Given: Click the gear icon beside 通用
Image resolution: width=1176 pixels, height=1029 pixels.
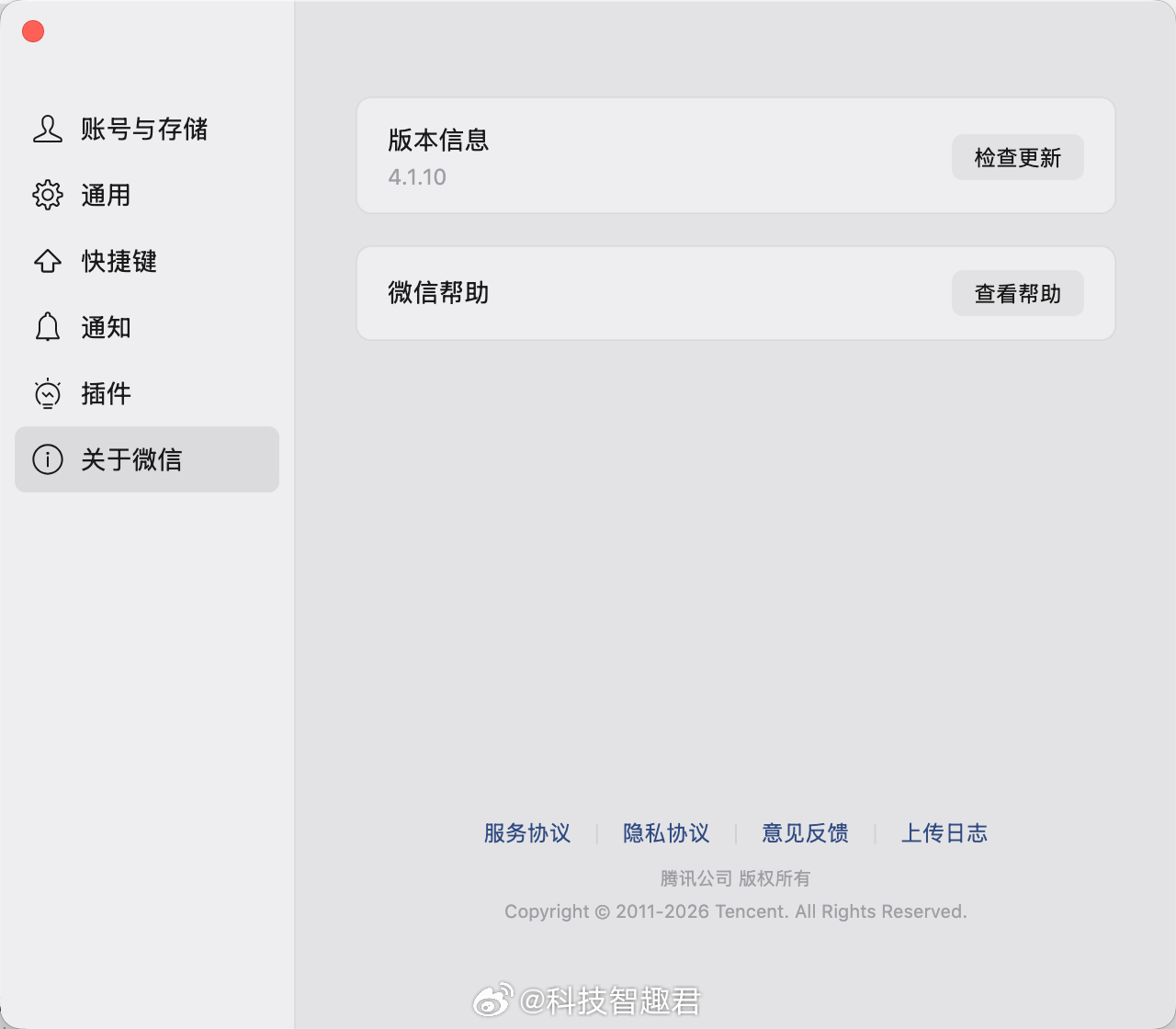Looking at the screenshot, I should (48, 195).
